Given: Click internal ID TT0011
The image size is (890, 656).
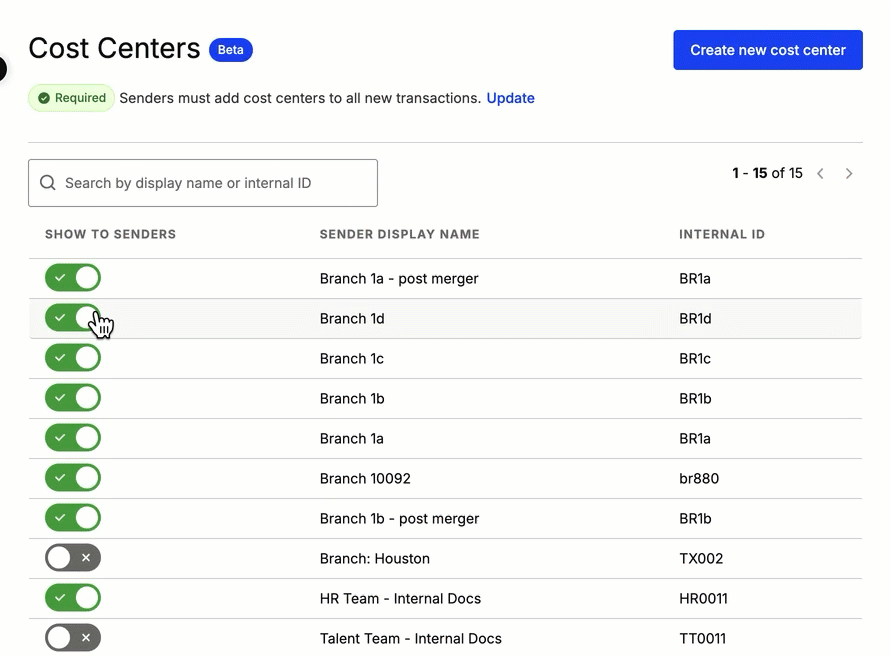Looking at the screenshot, I should pyautogui.click(x=703, y=638).
